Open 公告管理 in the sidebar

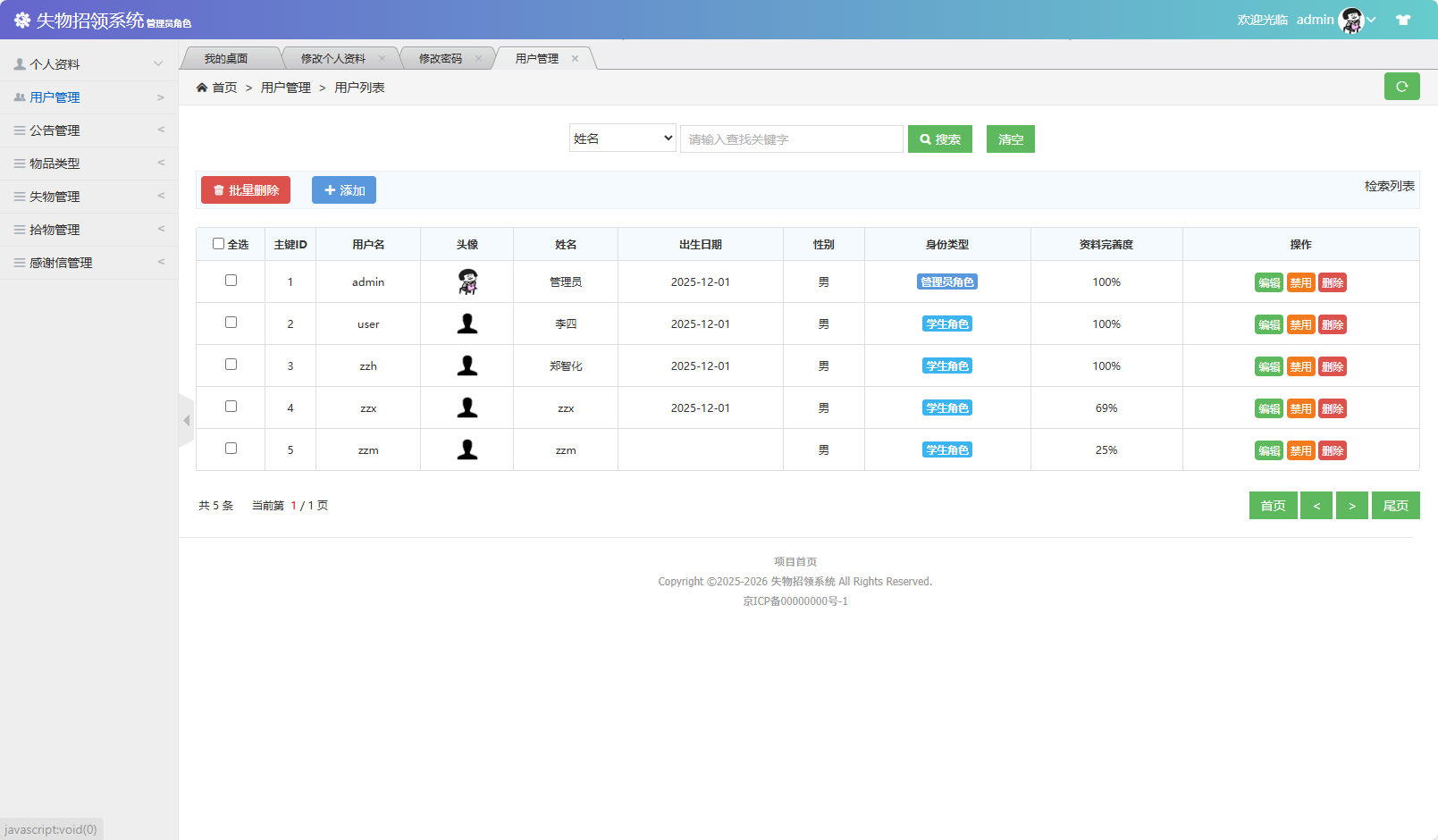[88, 130]
